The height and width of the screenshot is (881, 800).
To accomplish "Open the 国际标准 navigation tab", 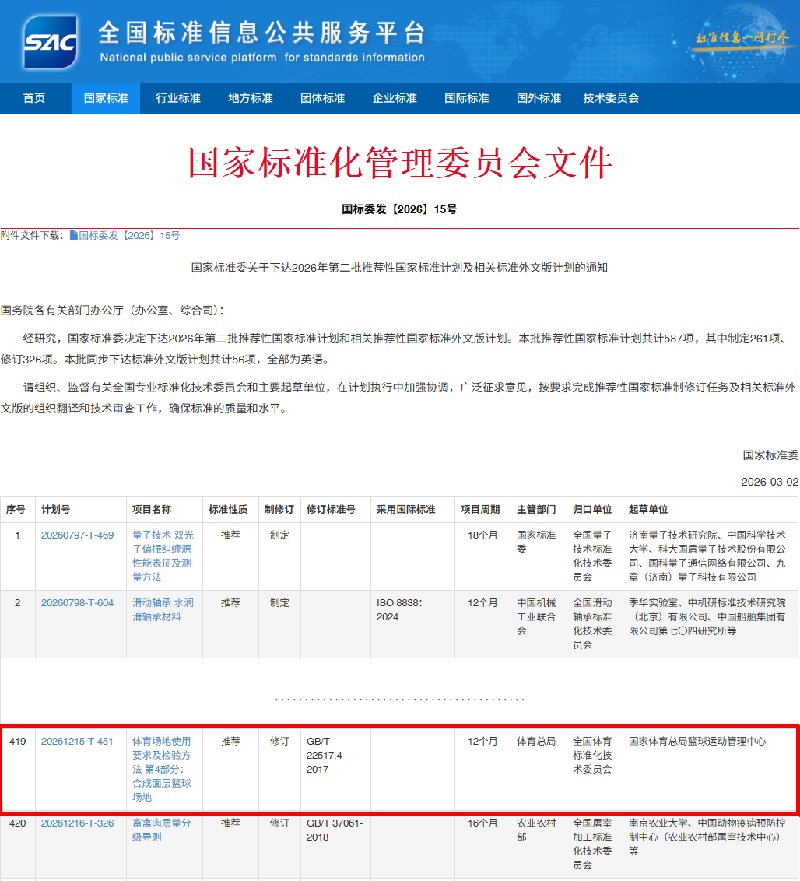I will [x=467, y=98].
